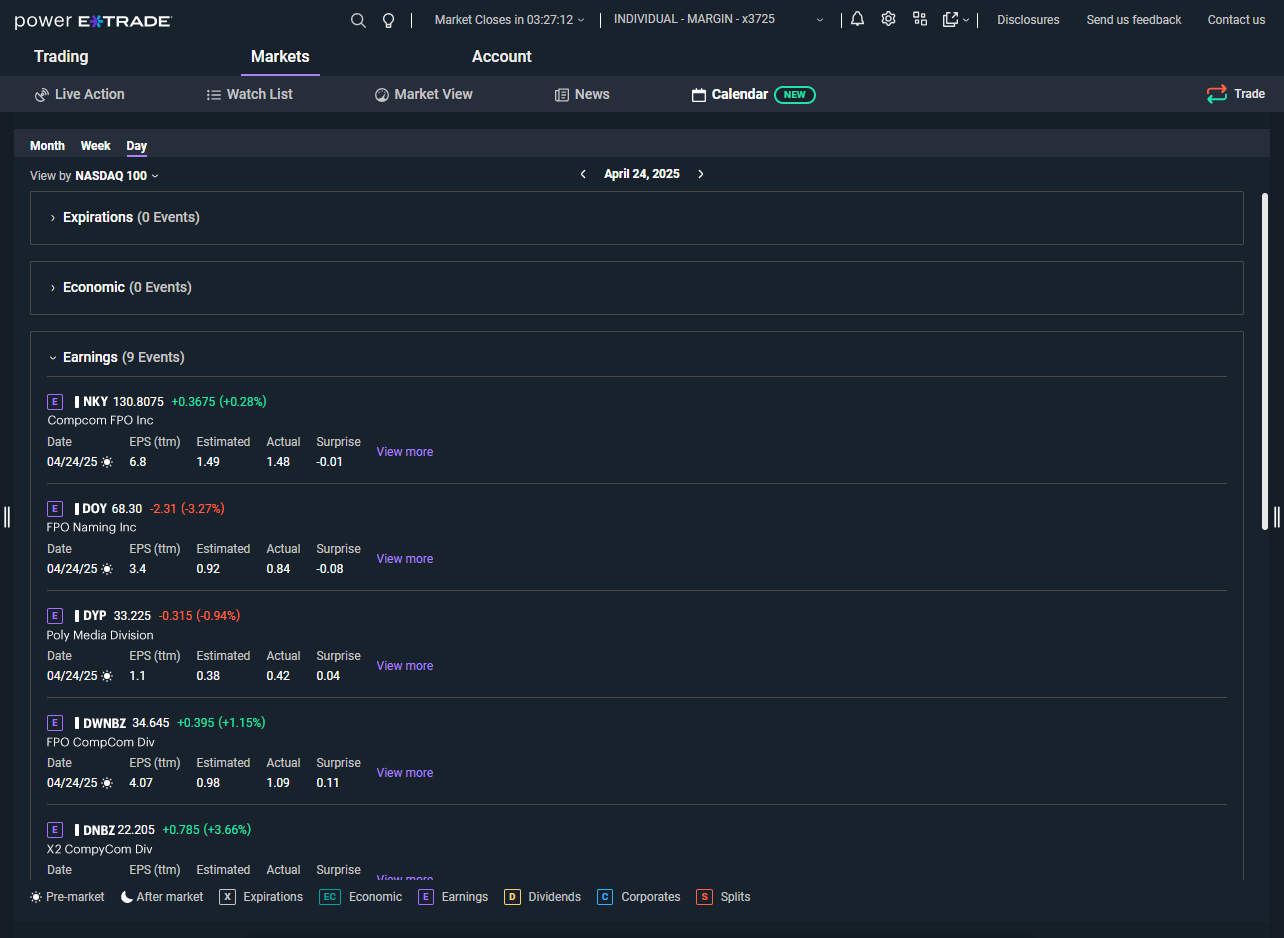Viewport: 1284px width, 938px height.
Task: Toggle the Splits S legend filter
Action: [x=704, y=897]
